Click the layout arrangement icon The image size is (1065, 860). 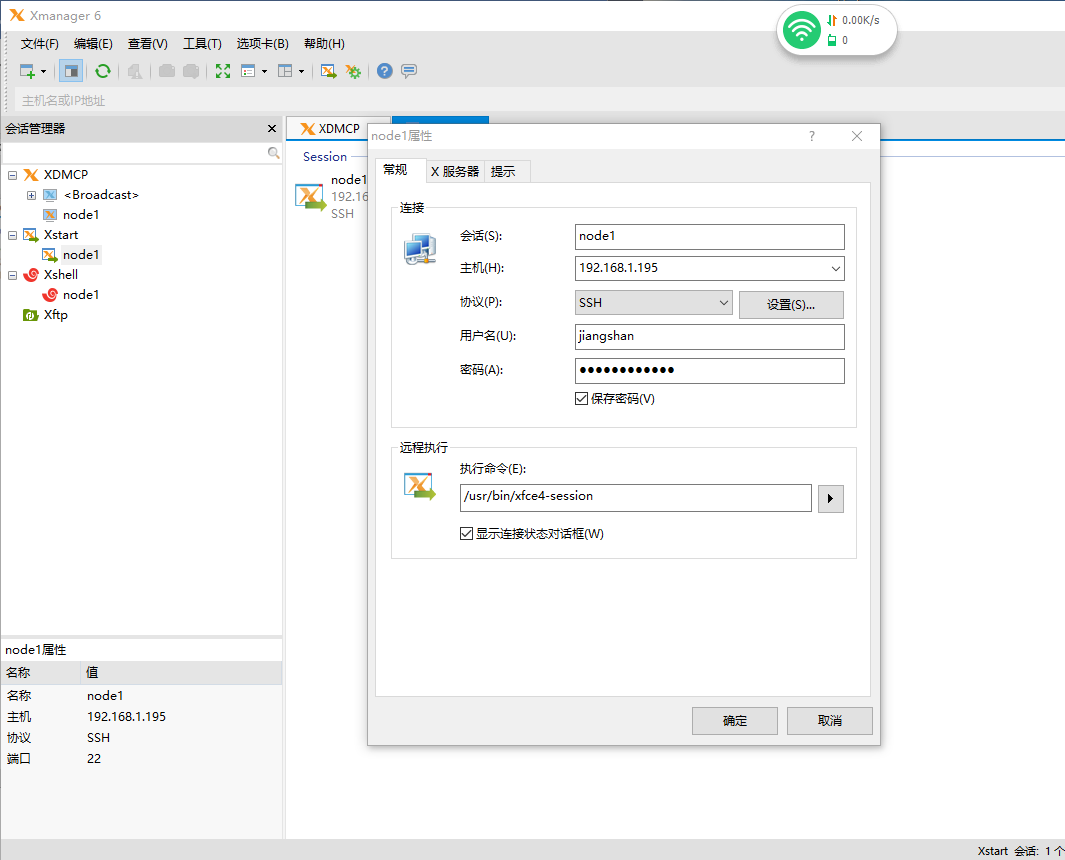[x=285, y=71]
